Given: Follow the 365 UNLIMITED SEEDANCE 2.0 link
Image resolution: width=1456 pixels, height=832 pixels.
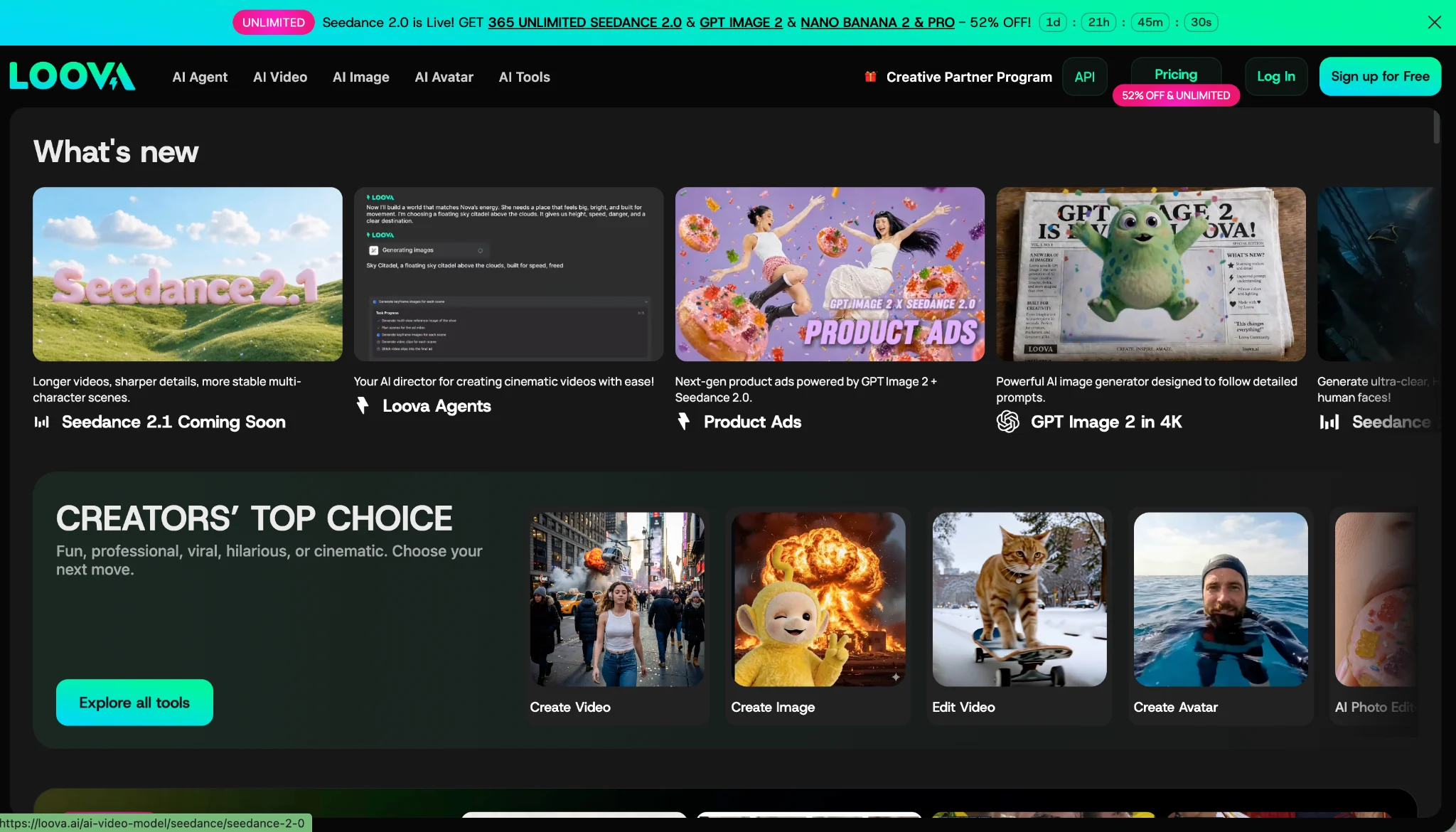Looking at the screenshot, I should [x=584, y=22].
